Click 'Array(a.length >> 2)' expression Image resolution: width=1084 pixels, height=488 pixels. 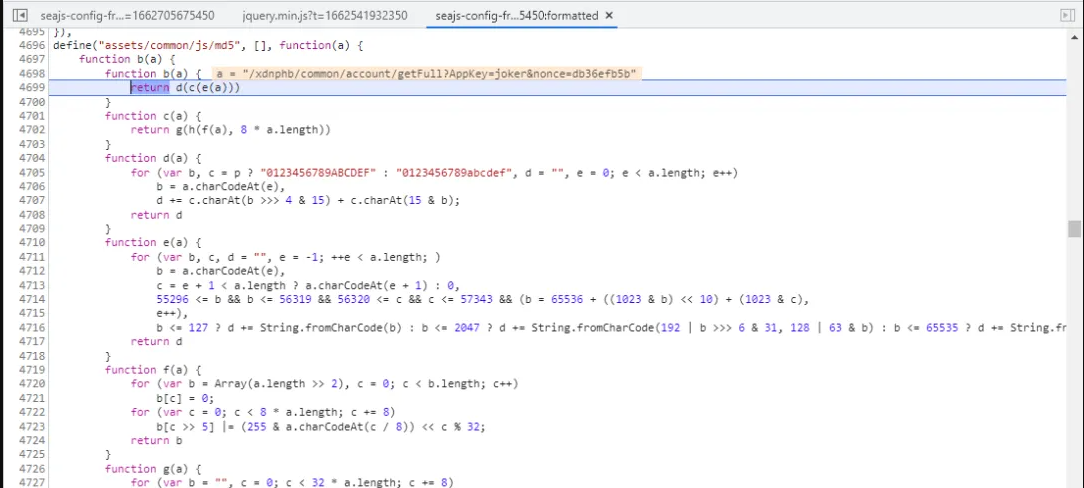pos(279,384)
